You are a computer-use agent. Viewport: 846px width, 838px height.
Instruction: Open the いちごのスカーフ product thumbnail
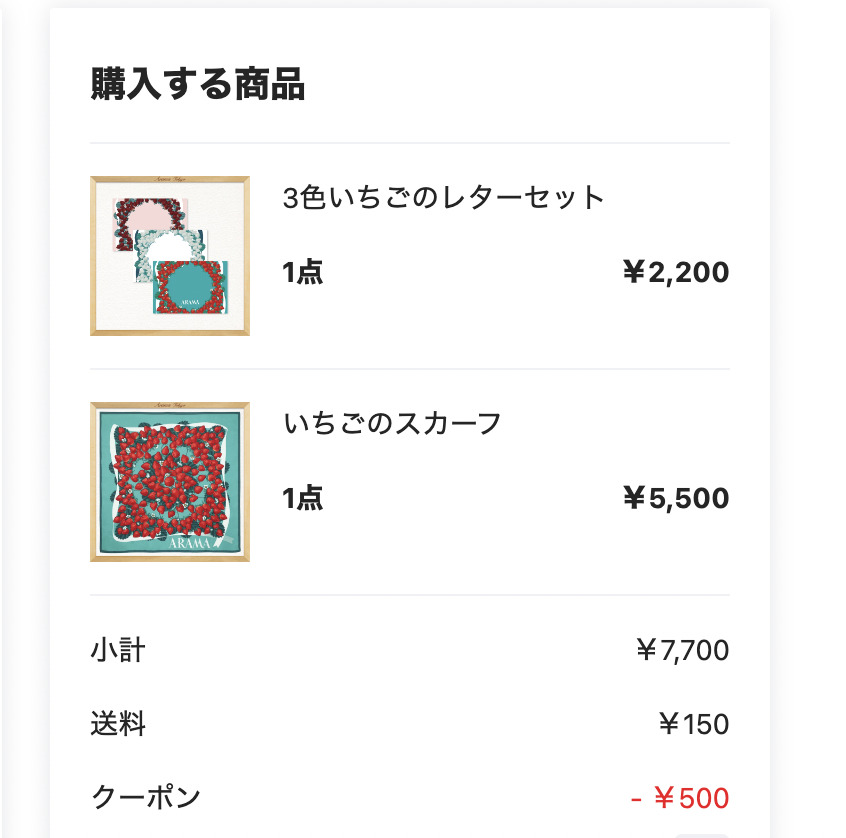pos(170,482)
